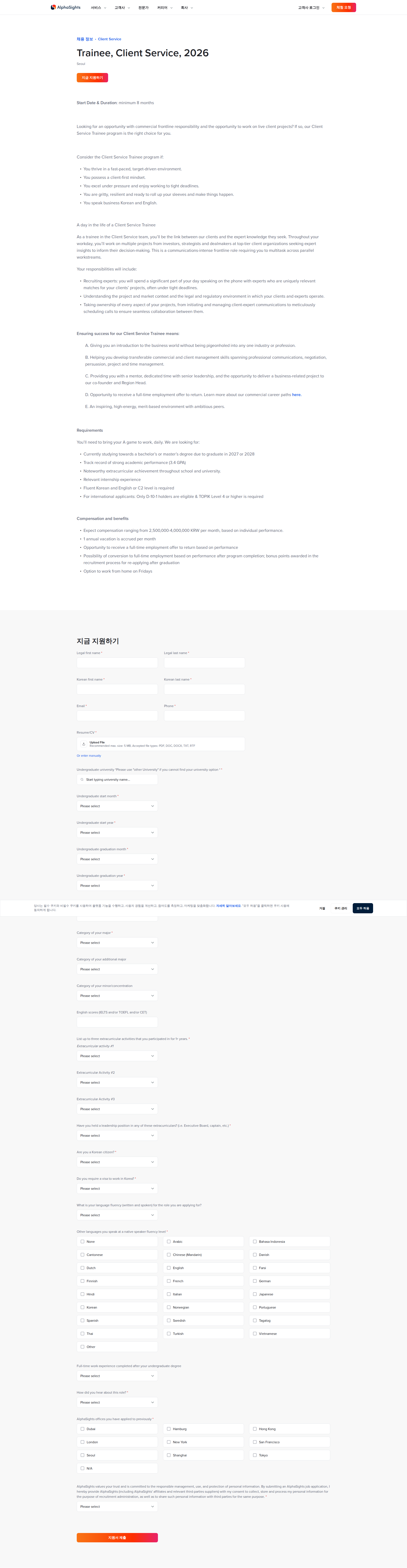Check the Vietnamese language checkbox
407x1568 pixels.
[255, 1334]
